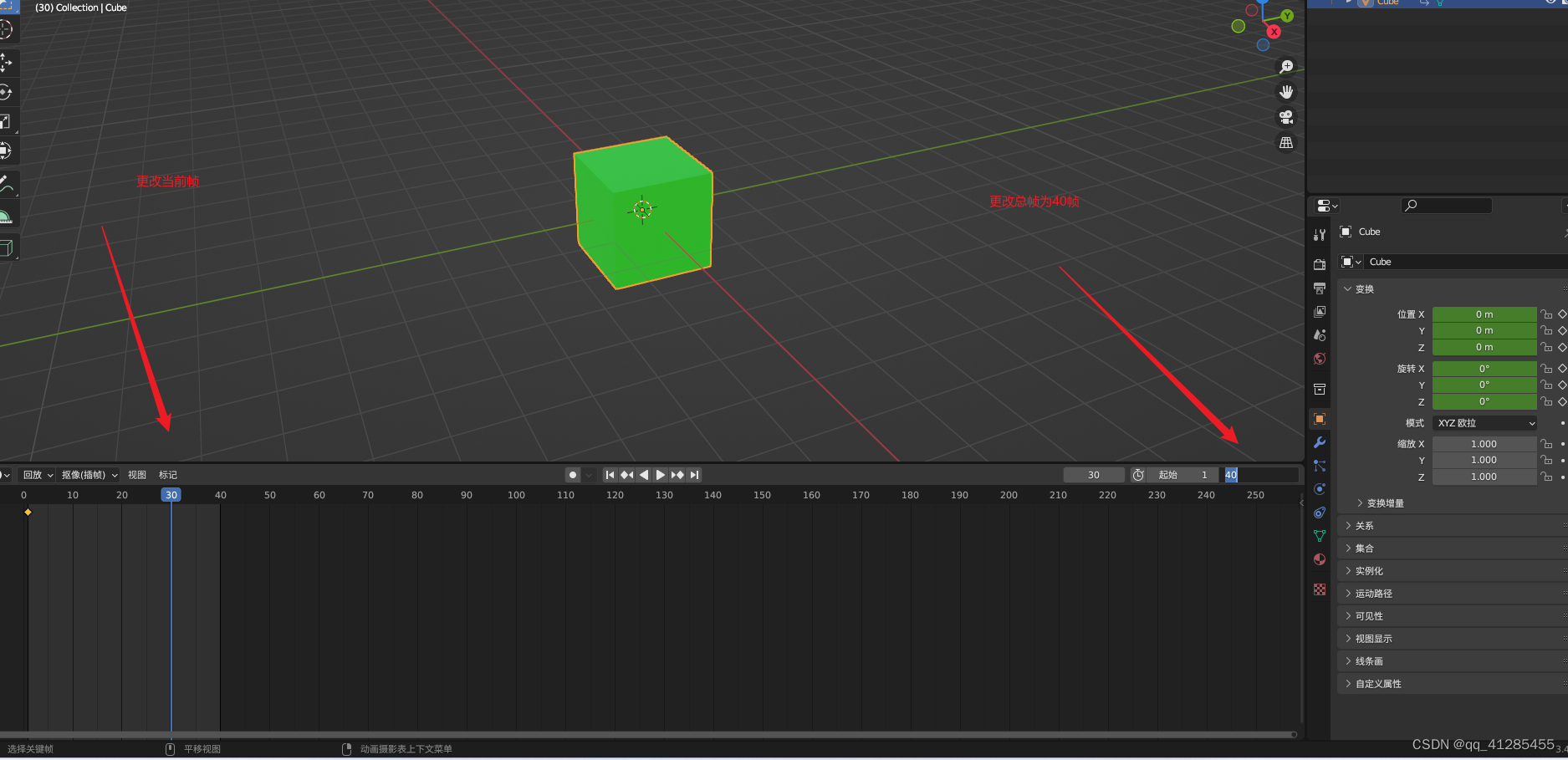The image size is (1568, 760).
Task: Open the World properties tab icon
Action: (x=1320, y=359)
